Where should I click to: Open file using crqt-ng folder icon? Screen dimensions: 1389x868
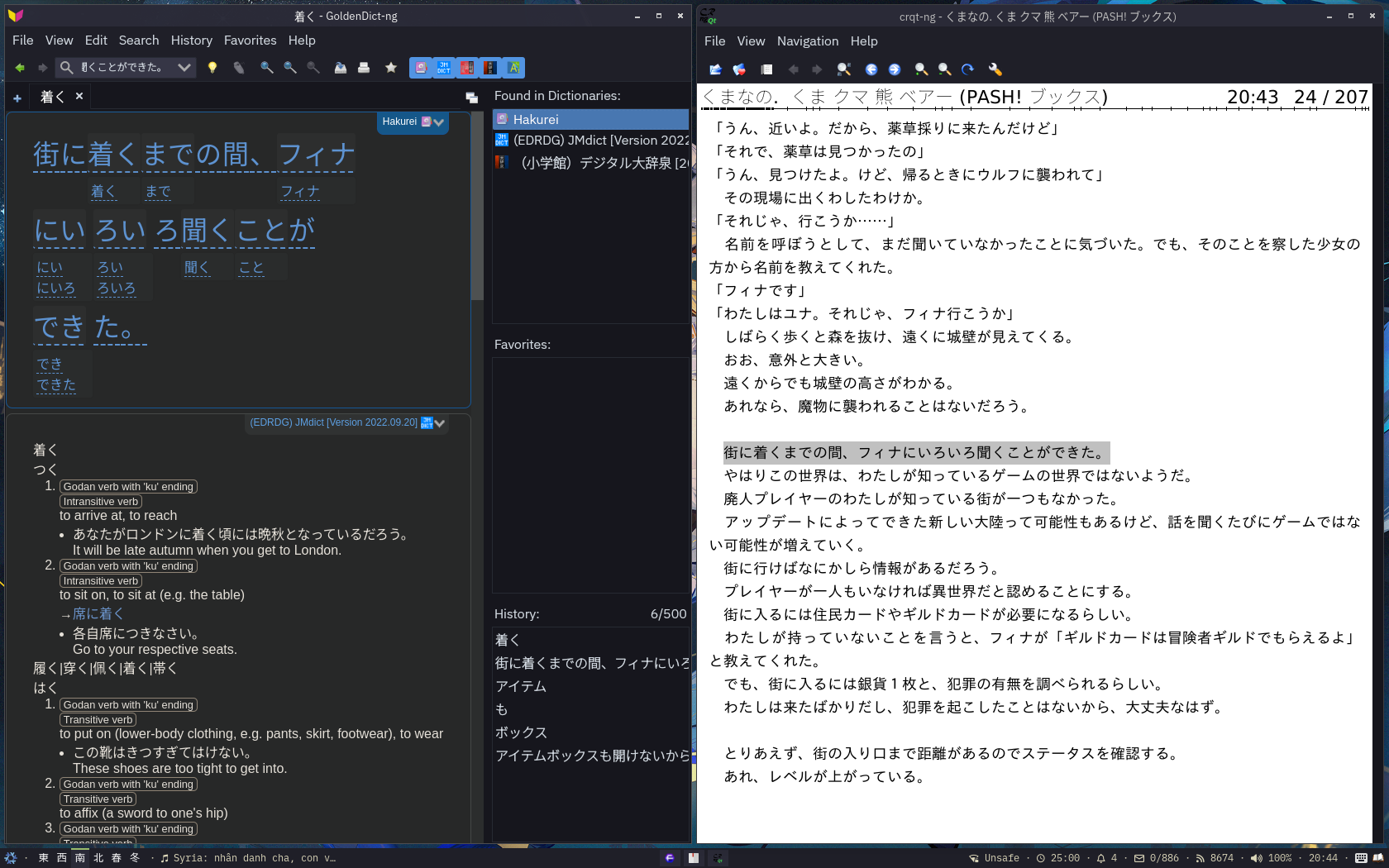coord(716,69)
